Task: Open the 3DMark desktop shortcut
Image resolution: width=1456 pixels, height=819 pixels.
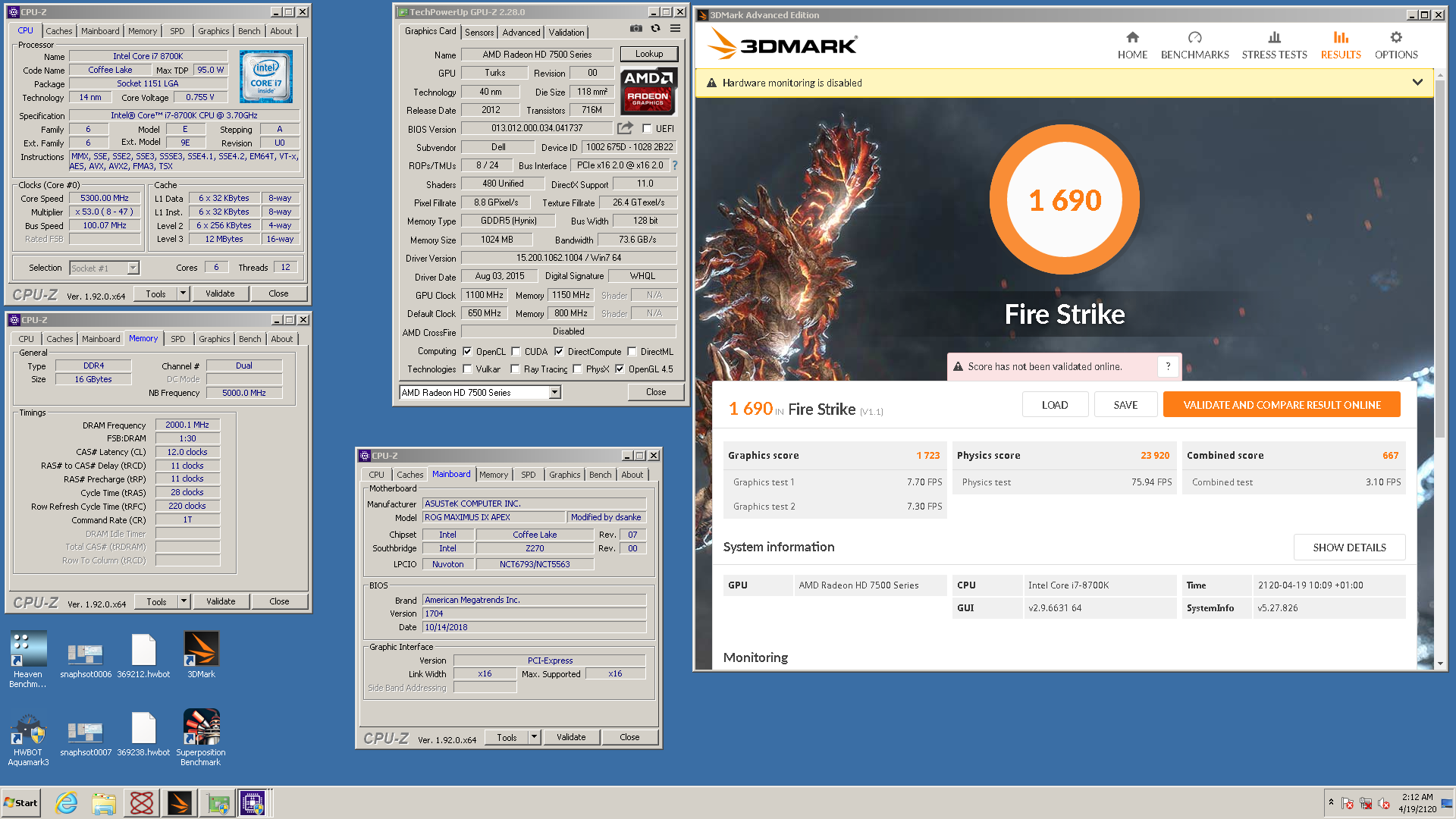Action: click(201, 655)
